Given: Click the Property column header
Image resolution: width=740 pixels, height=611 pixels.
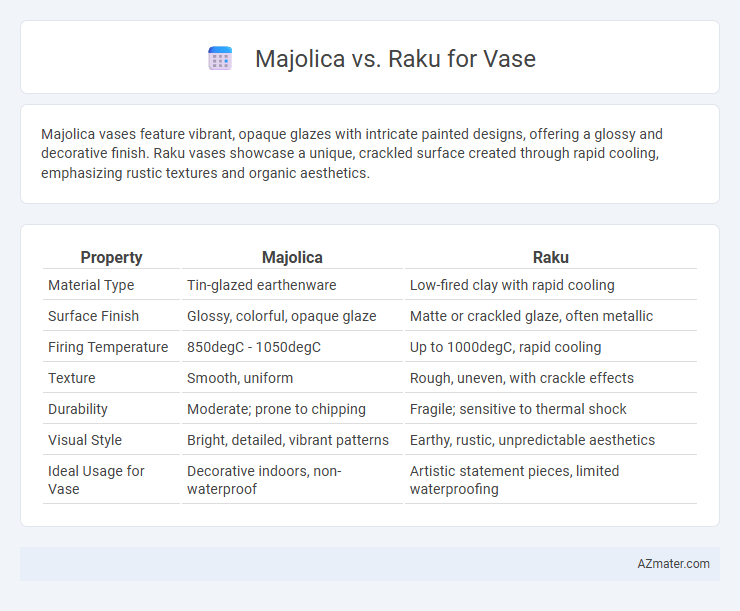Looking at the screenshot, I should pyautogui.click(x=111, y=258).
